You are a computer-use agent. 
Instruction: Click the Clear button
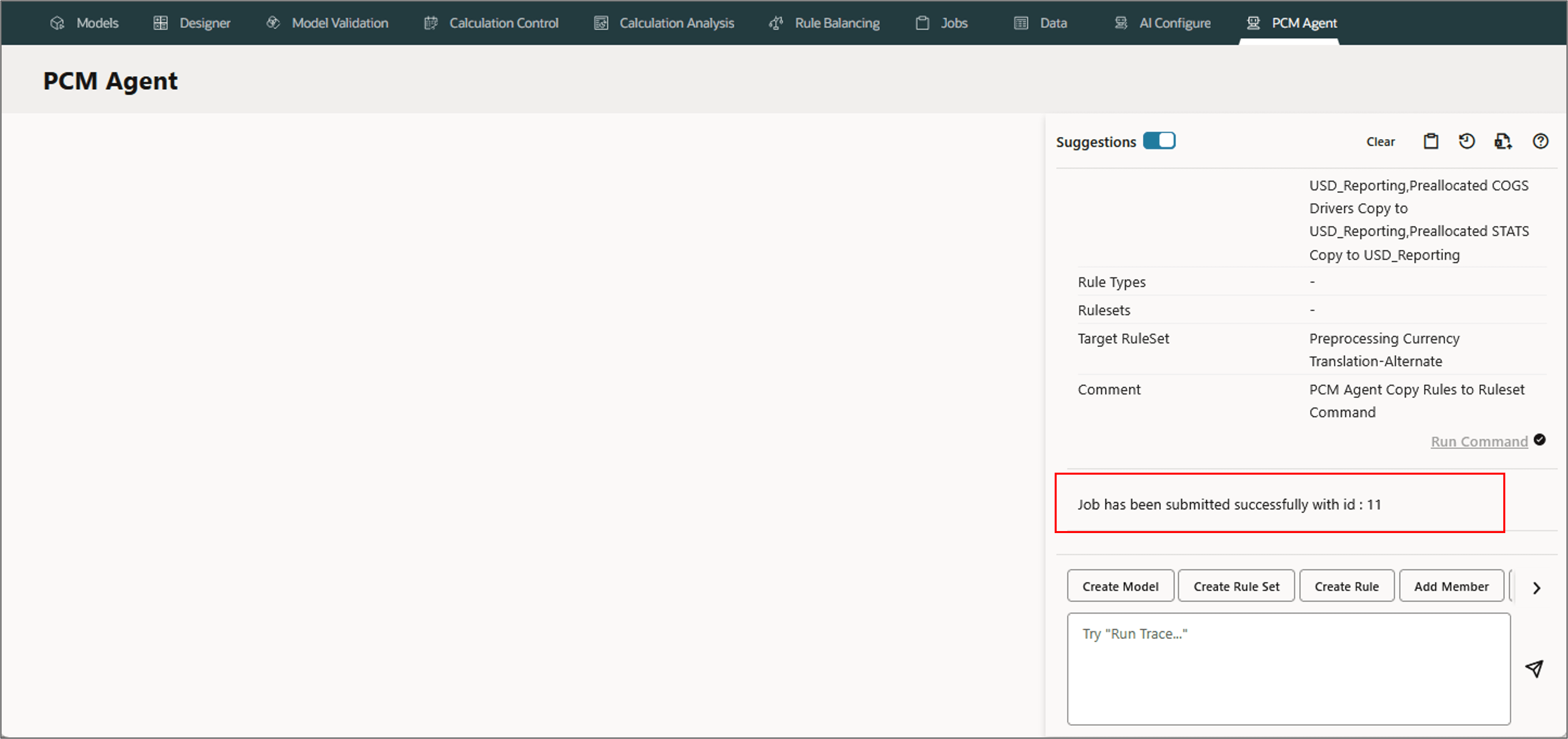pyautogui.click(x=1380, y=142)
